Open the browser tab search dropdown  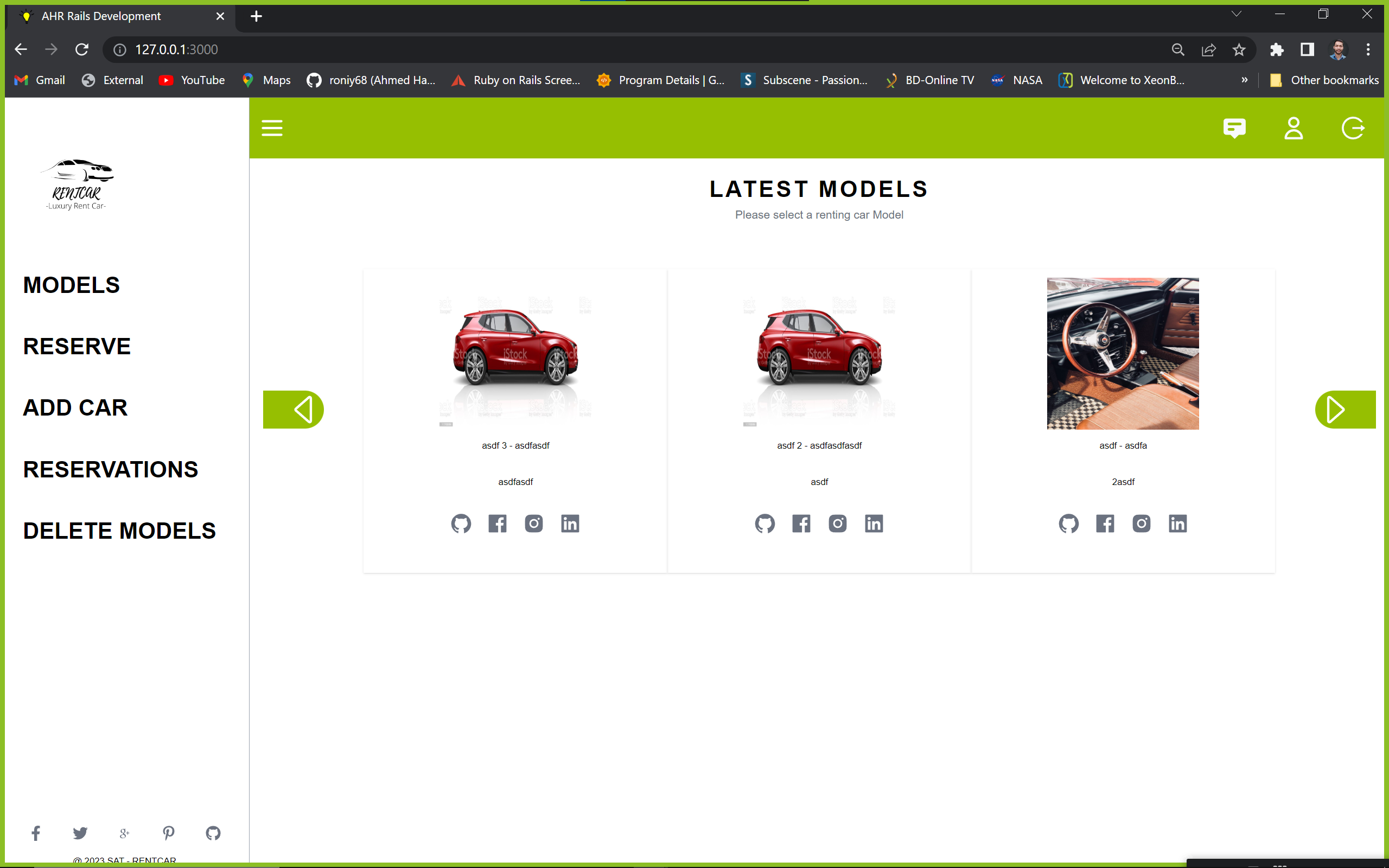point(1236,13)
